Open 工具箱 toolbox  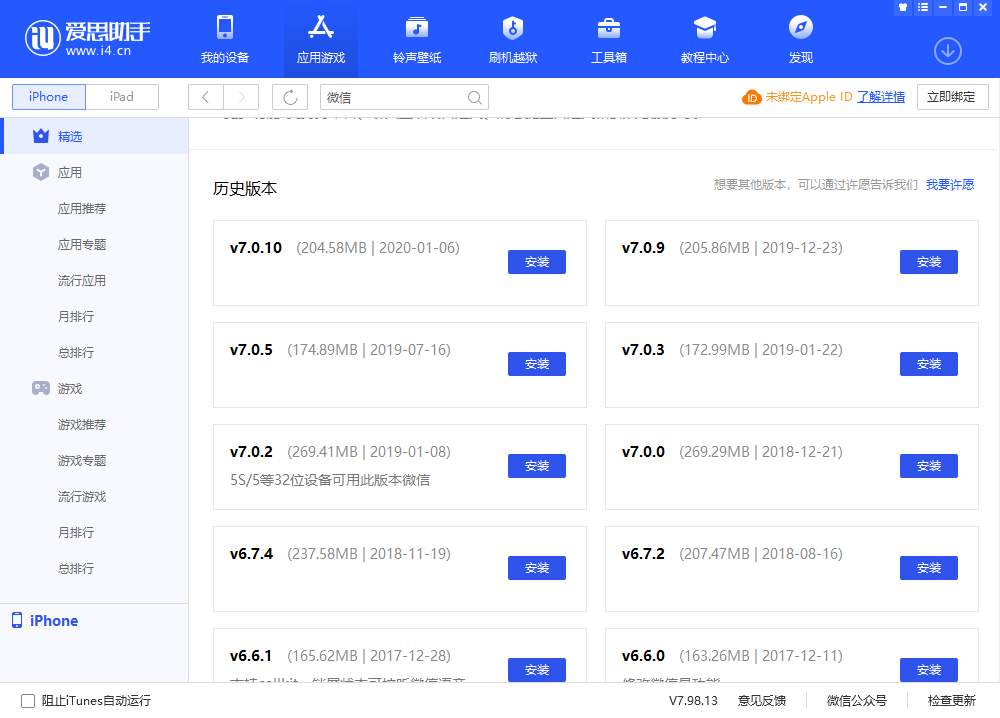click(x=609, y=40)
